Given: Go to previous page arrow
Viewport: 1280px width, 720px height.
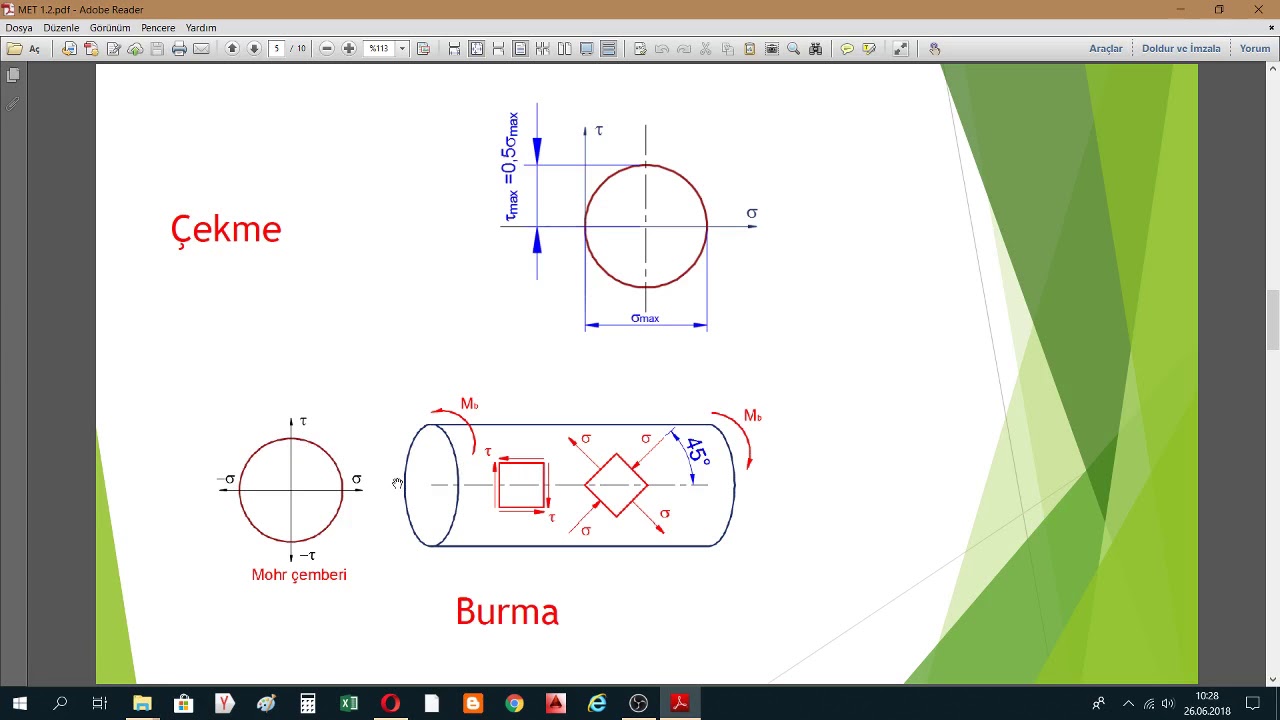Looking at the screenshot, I should click(232, 48).
